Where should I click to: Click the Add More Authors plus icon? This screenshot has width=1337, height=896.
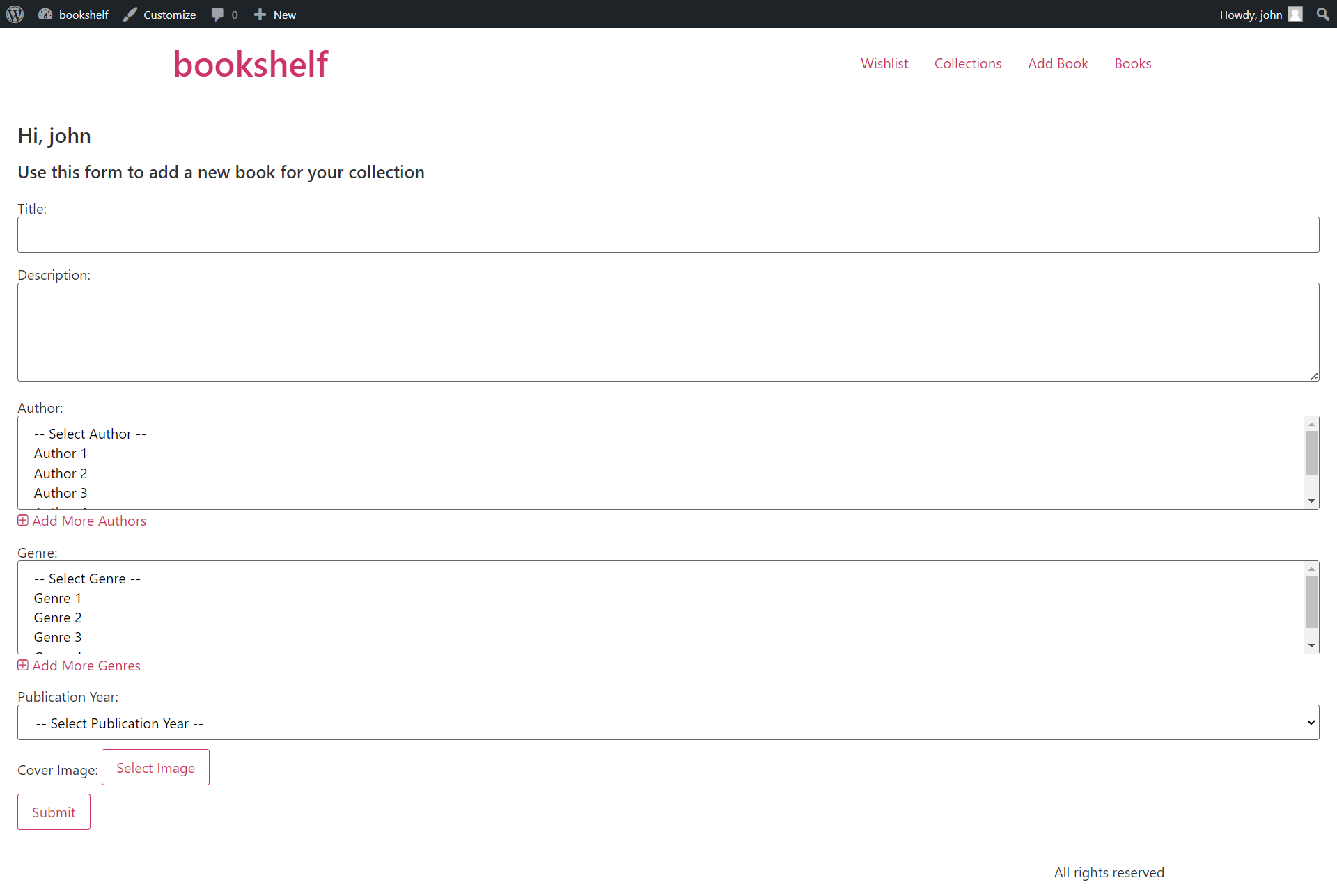click(23, 520)
